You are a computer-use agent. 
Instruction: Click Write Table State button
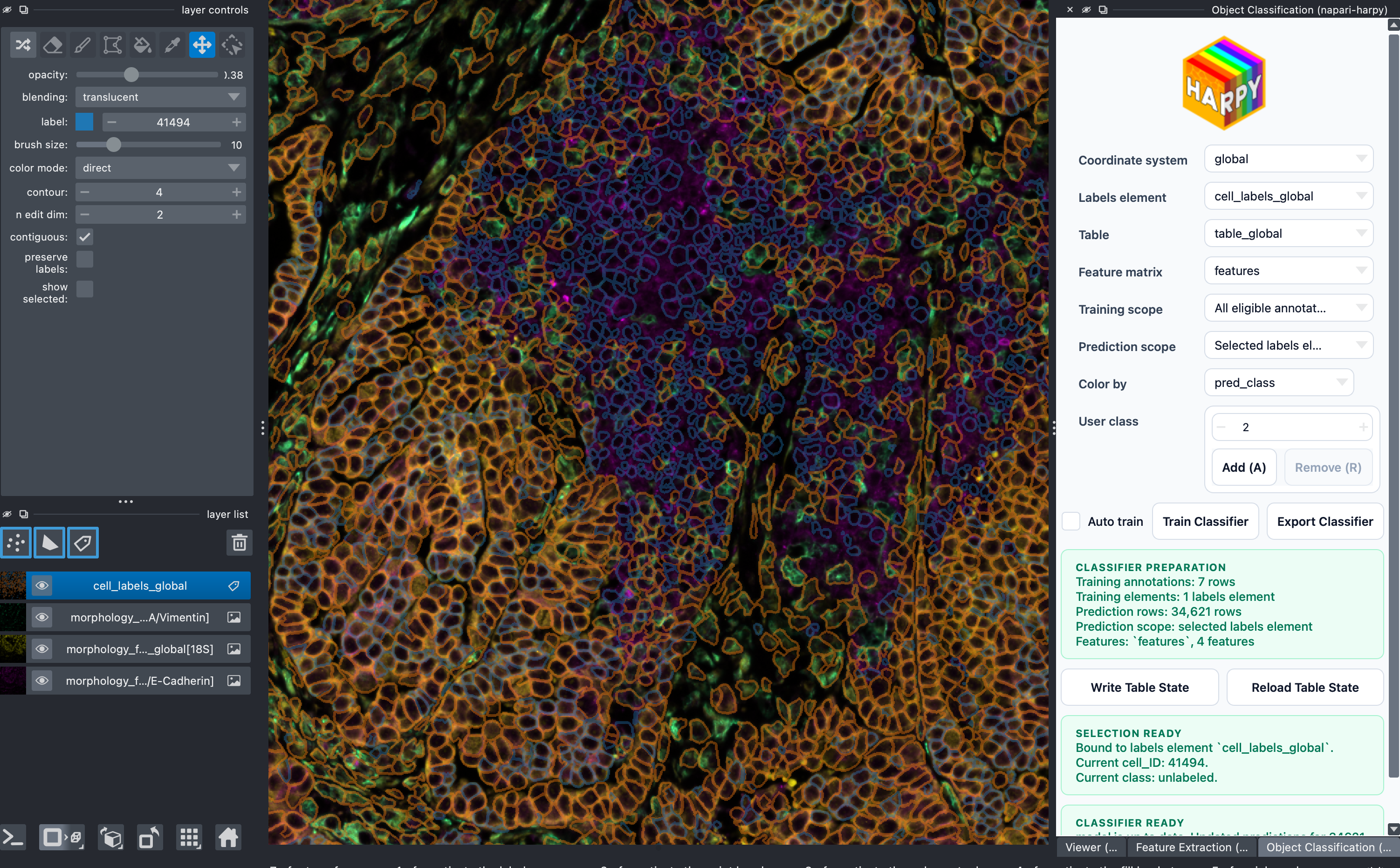pyautogui.click(x=1139, y=687)
